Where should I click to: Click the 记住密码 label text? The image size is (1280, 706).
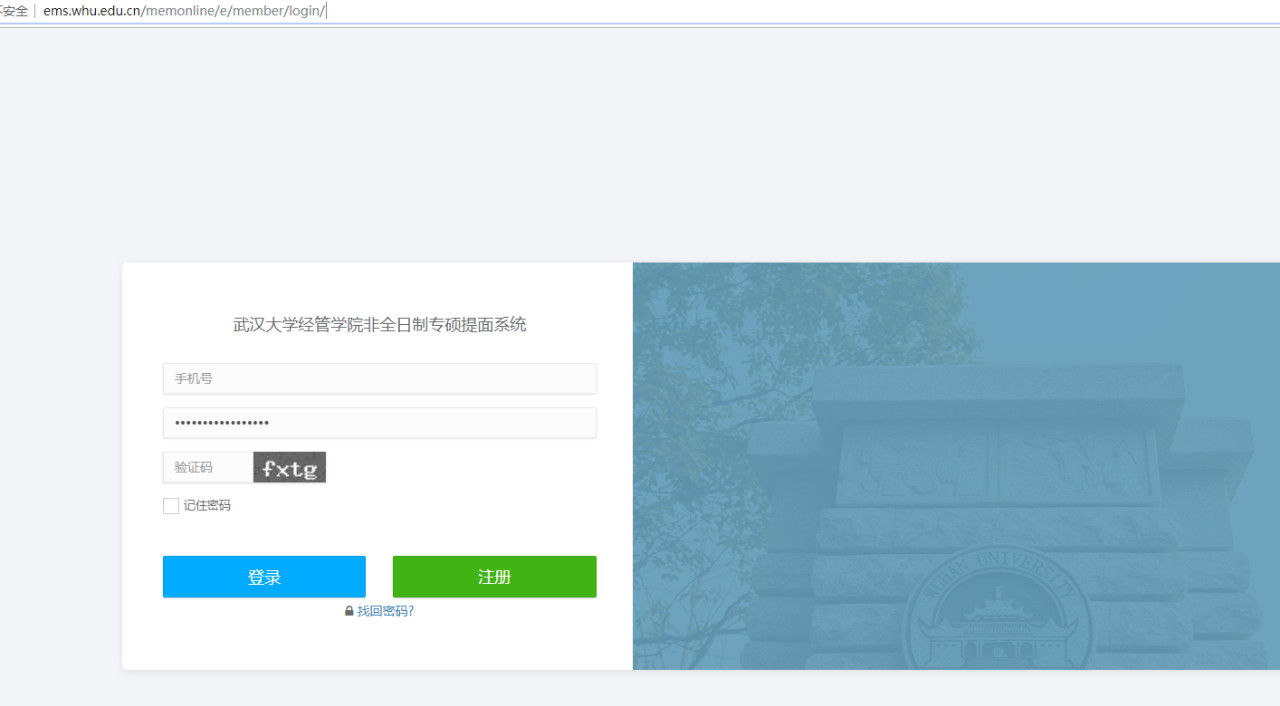[x=207, y=506]
